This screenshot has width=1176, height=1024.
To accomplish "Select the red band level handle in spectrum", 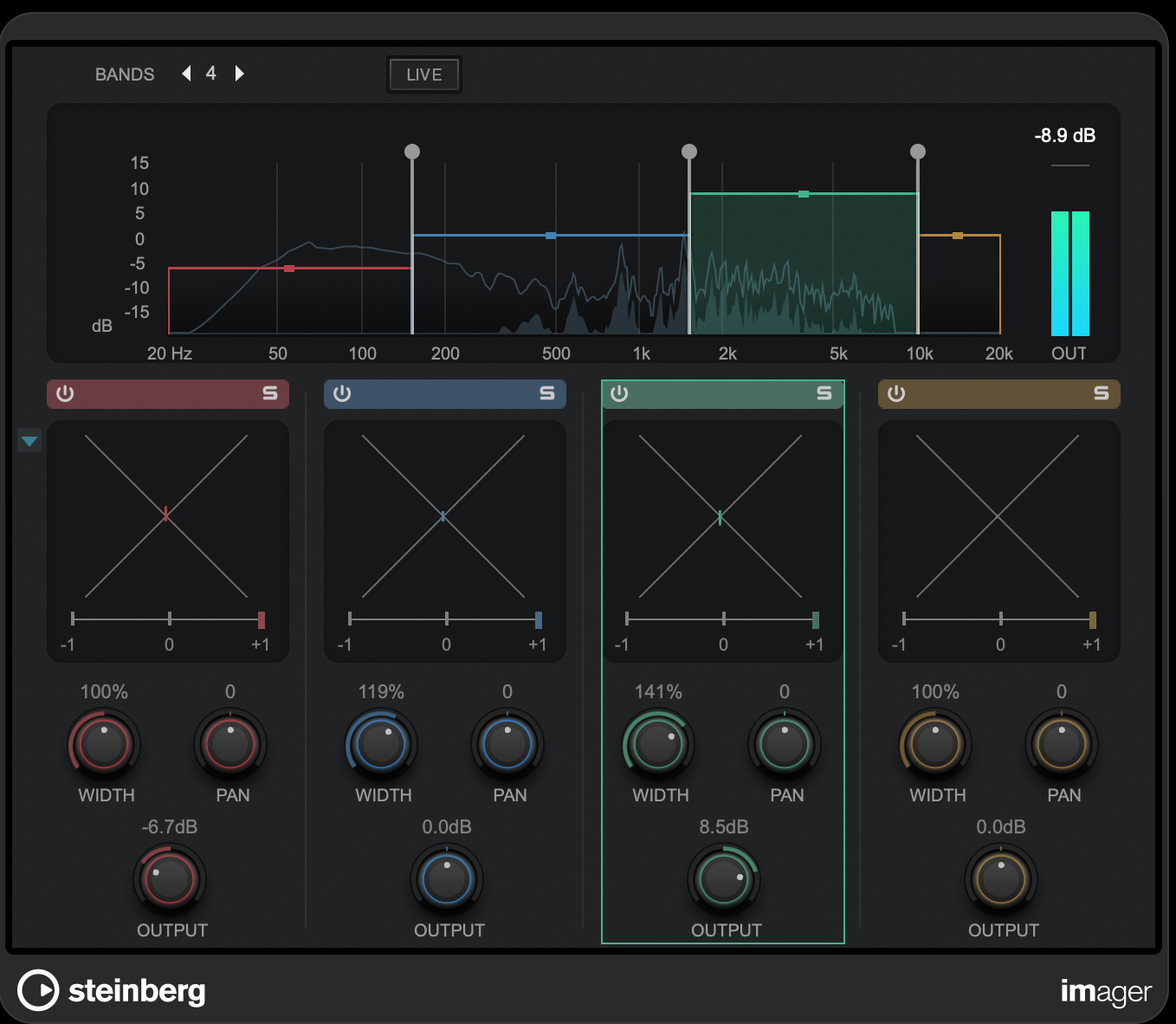I will pyautogui.click(x=289, y=269).
